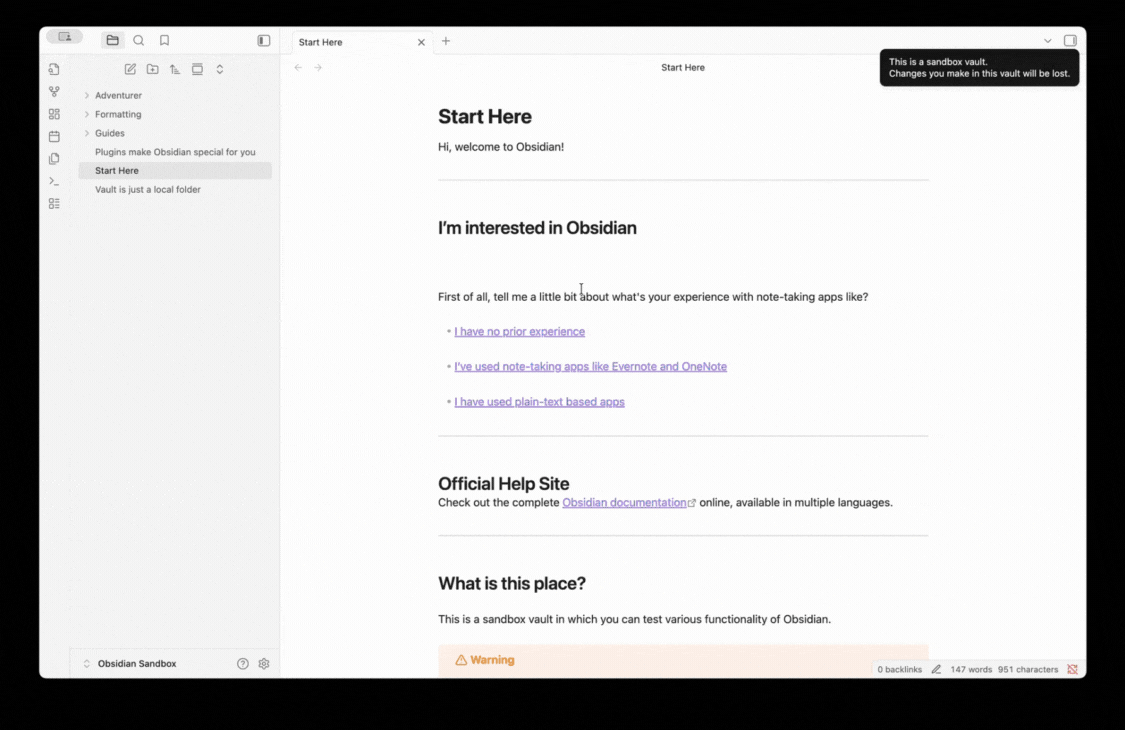Open the tab list dropdown chevron

coord(1048,41)
